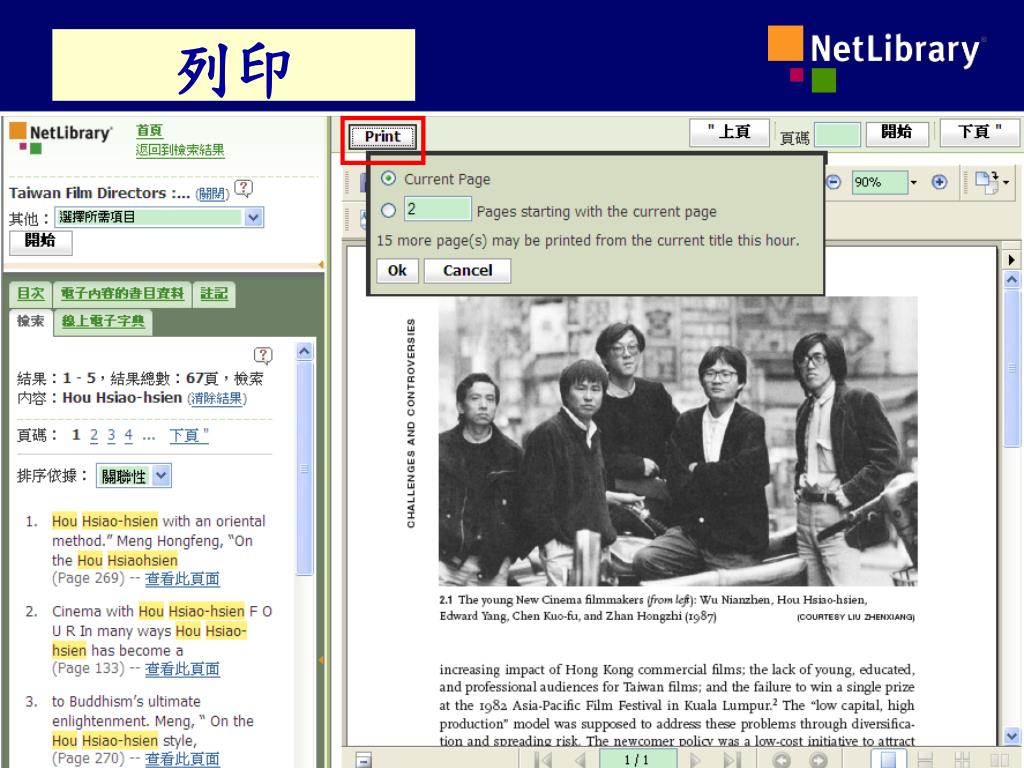This screenshot has width=1024, height=768.
Task: Open the 關聯性 sort dropdown
Action: pos(134,476)
